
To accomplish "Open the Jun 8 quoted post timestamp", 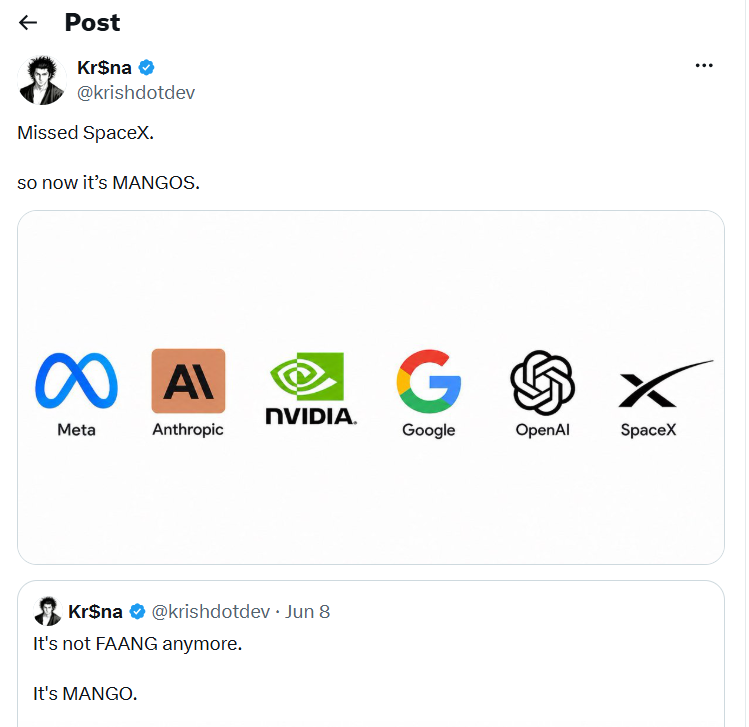I will tap(307, 612).
